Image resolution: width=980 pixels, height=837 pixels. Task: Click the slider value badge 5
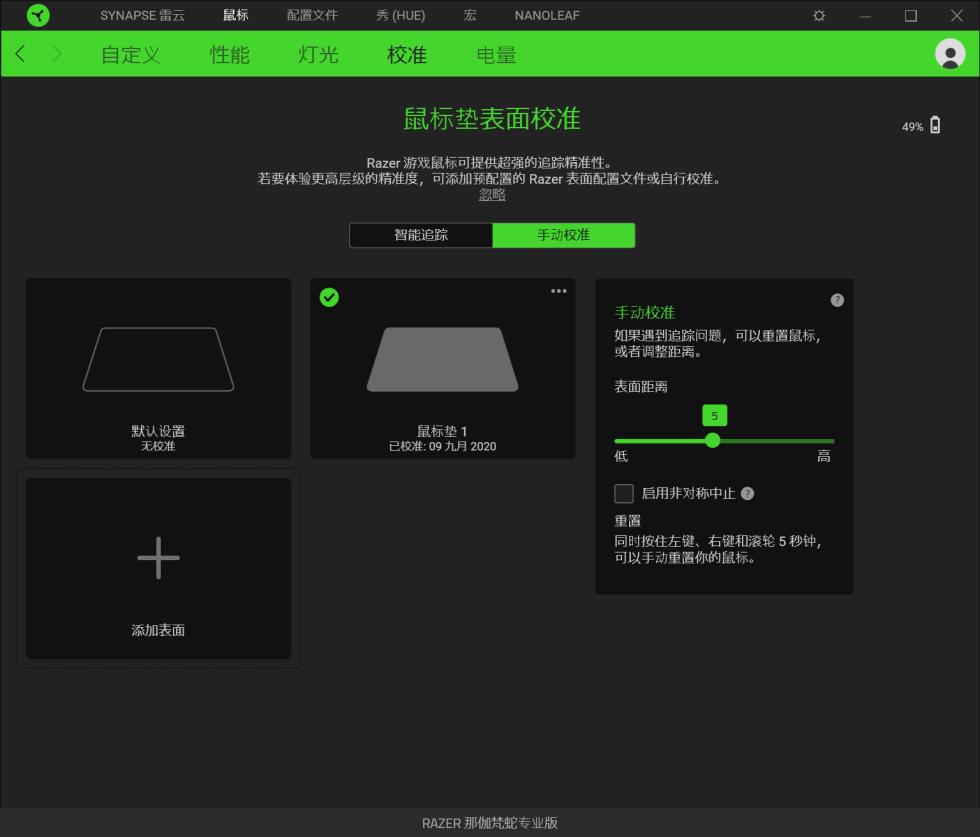tap(714, 416)
